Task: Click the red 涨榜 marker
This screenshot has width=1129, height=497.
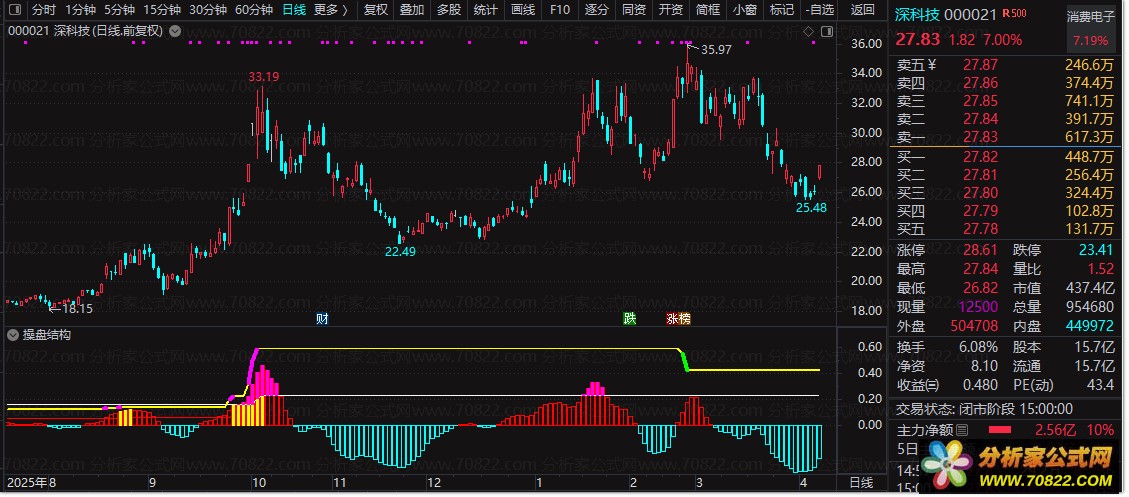Action: (678, 318)
